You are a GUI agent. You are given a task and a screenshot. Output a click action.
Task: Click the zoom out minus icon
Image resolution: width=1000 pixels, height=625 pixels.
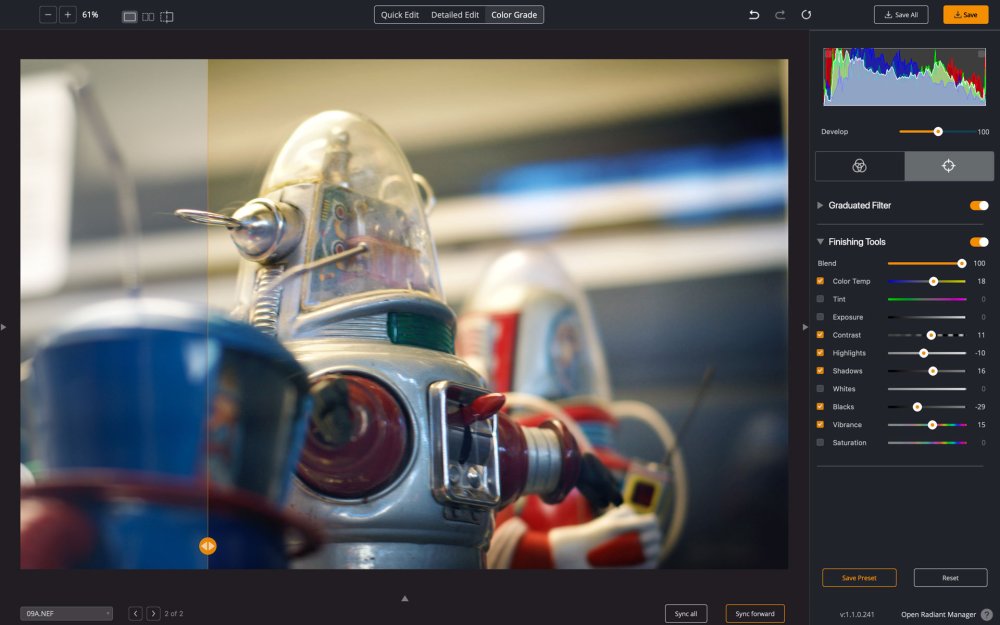pos(48,15)
